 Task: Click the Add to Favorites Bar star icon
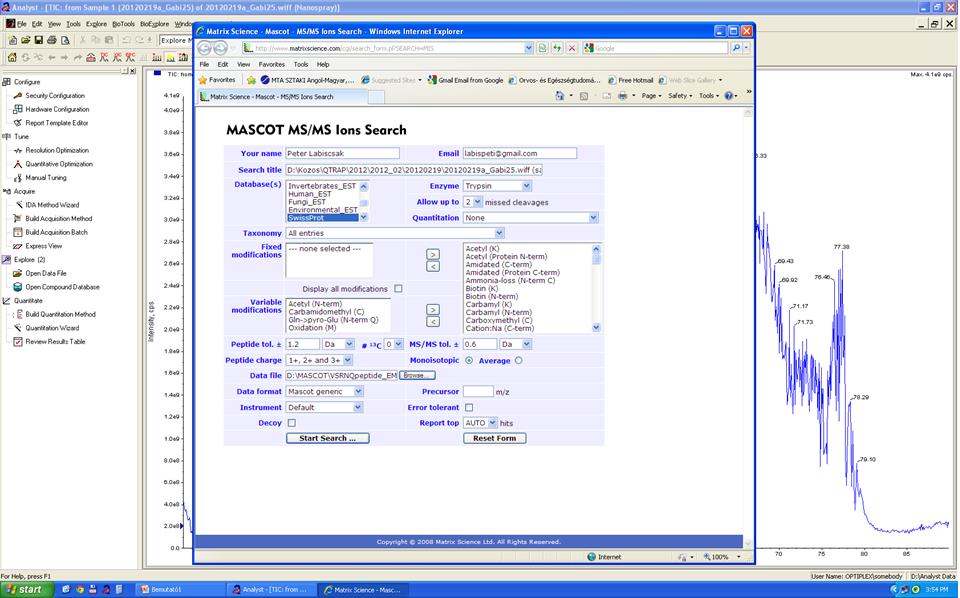[x=251, y=80]
